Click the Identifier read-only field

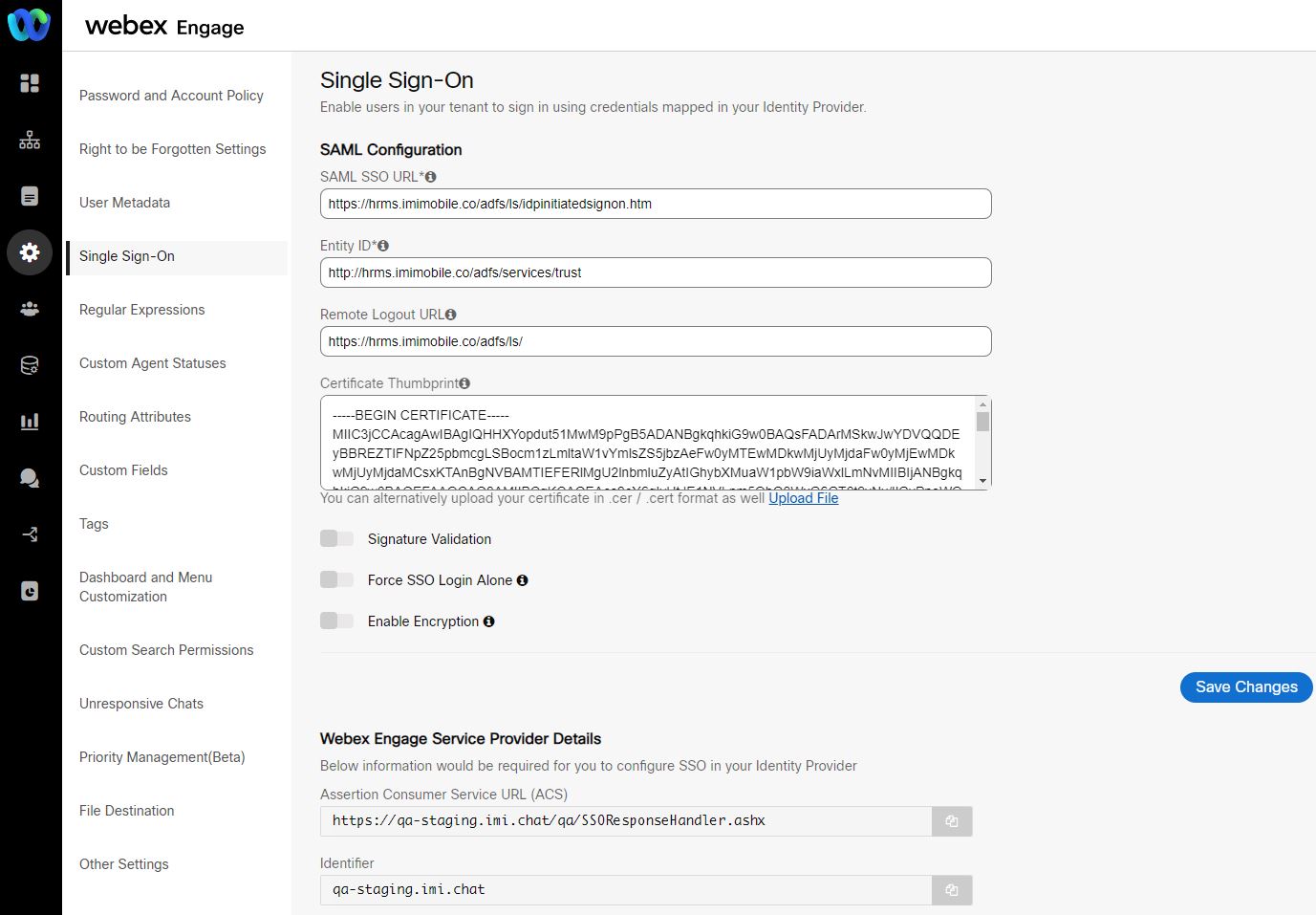tap(626, 890)
